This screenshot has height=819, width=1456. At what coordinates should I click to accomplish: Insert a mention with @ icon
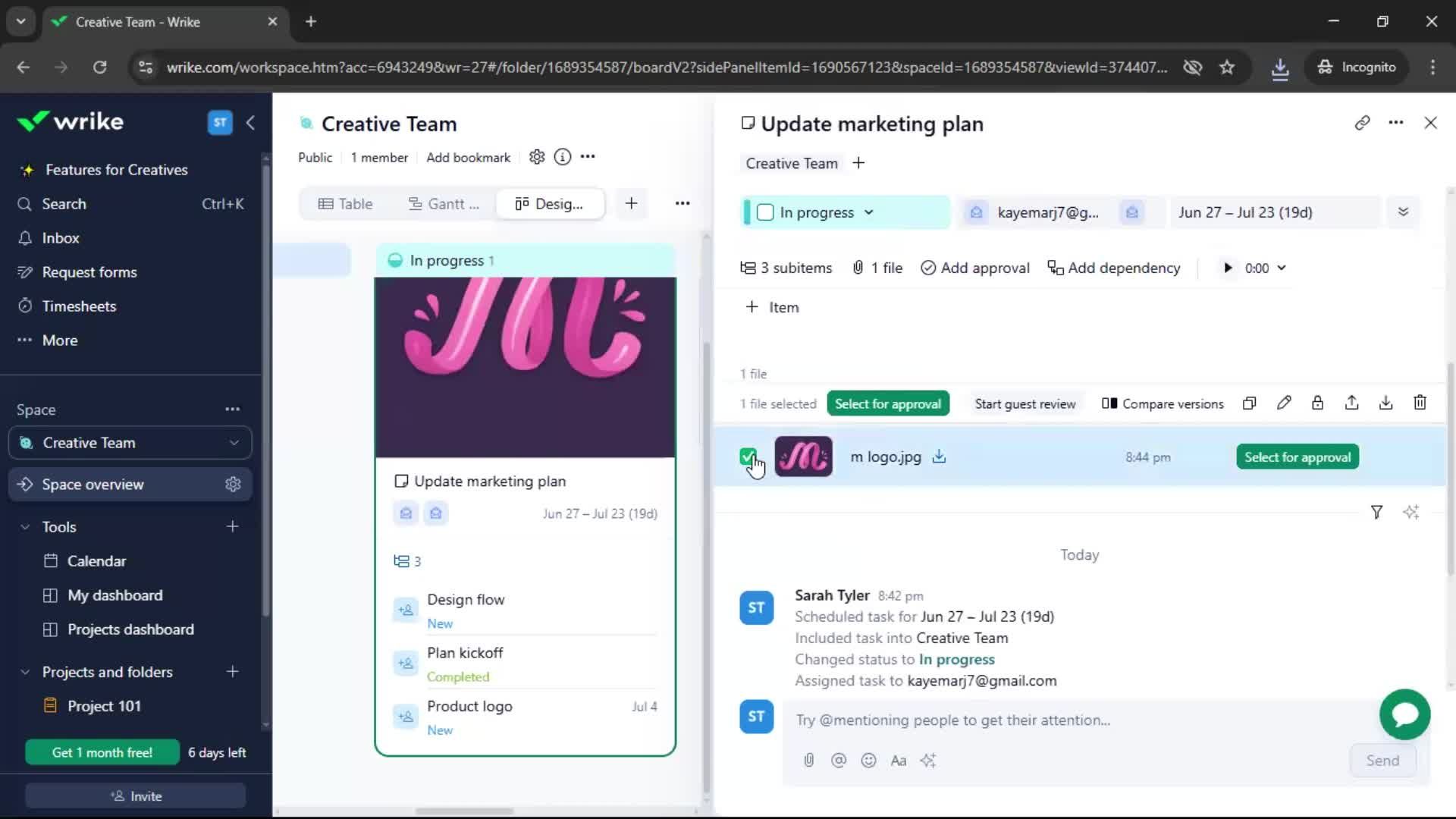click(x=838, y=761)
